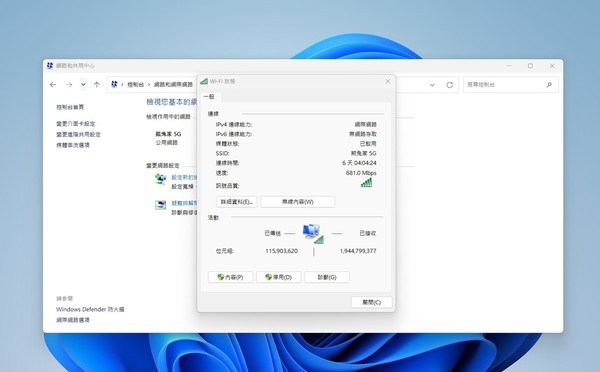This screenshot has width=600, height=372.
Task: Close the Wi-Fi status dialog with X
Action: coord(388,82)
